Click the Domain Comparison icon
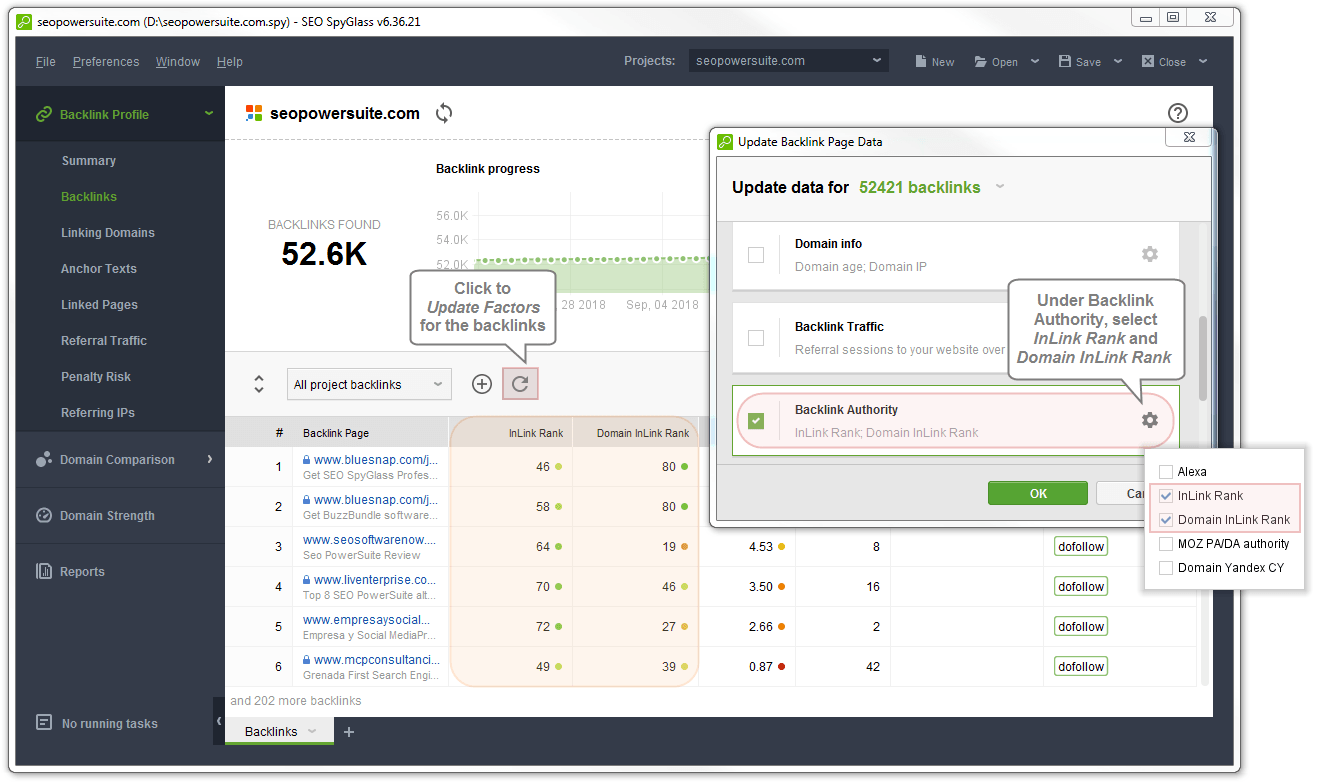 point(43,460)
